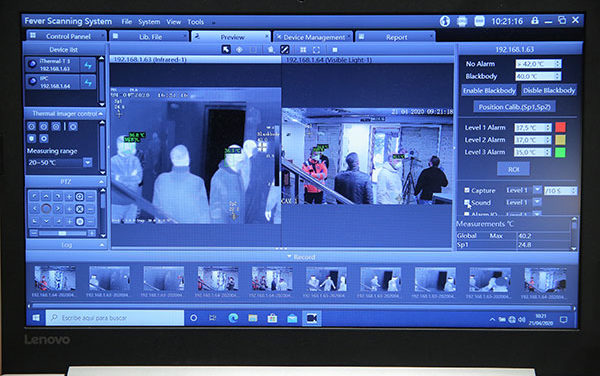600x376 pixels.
Task: Click the Global Max value 40.2
Action: [525, 236]
